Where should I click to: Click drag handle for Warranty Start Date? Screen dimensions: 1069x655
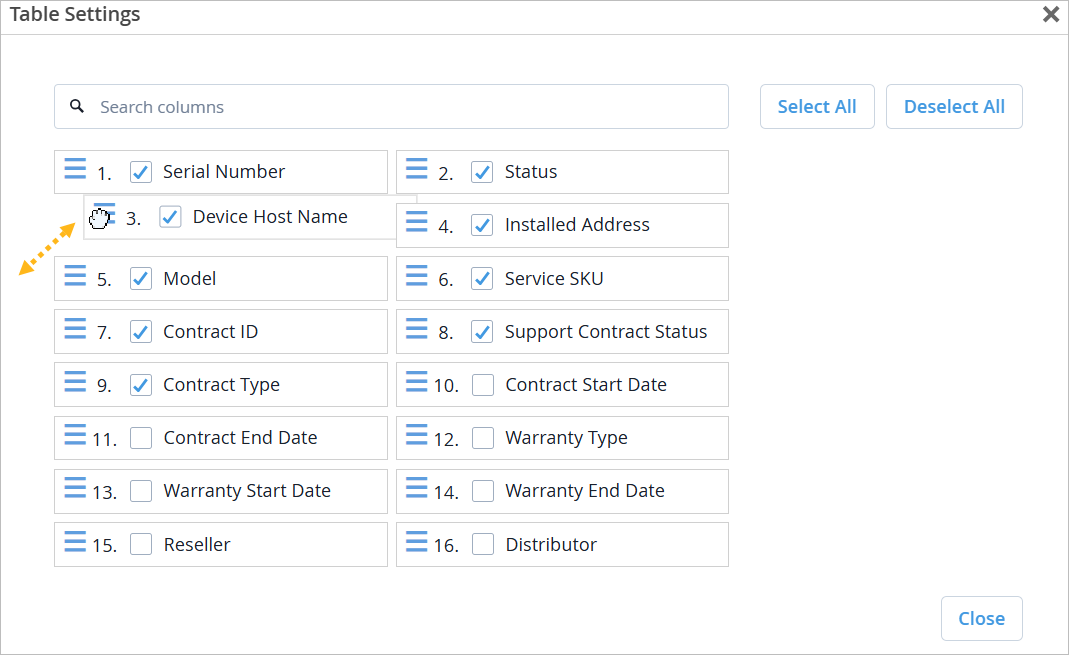click(75, 488)
